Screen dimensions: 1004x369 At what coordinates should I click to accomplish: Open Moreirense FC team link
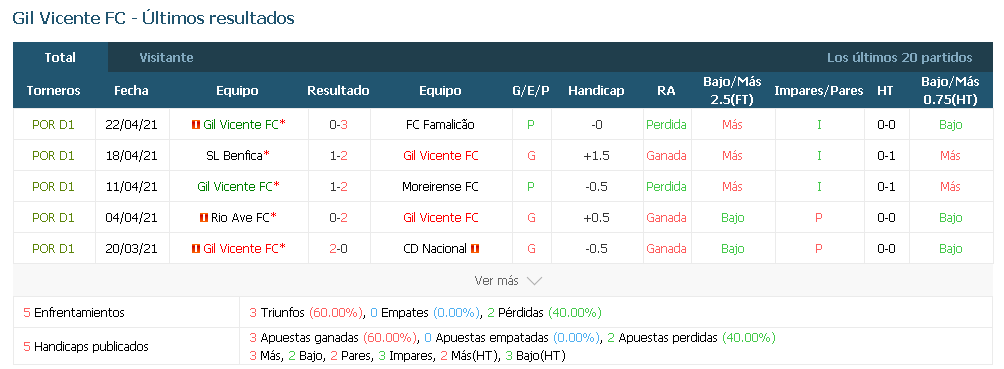pos(441,187)
